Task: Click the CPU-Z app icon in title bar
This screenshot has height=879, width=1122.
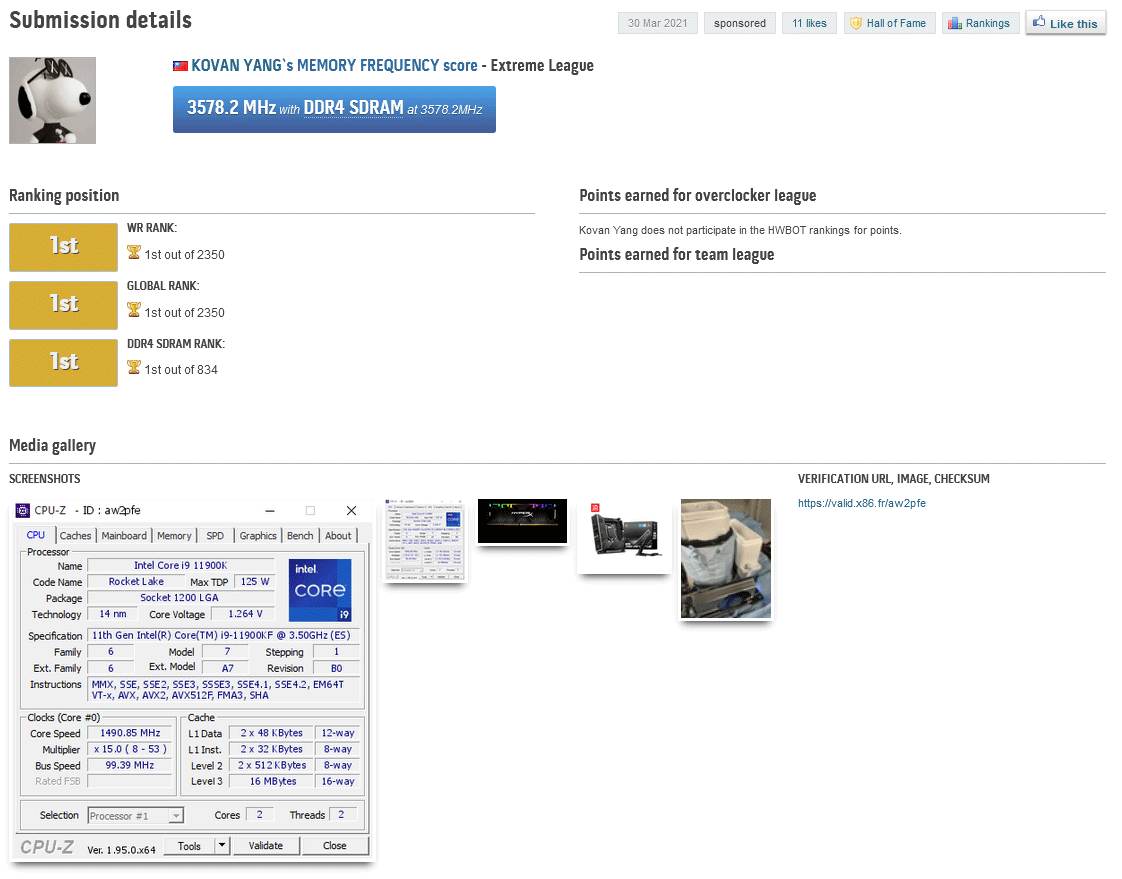Action: (x=23, y=510)
